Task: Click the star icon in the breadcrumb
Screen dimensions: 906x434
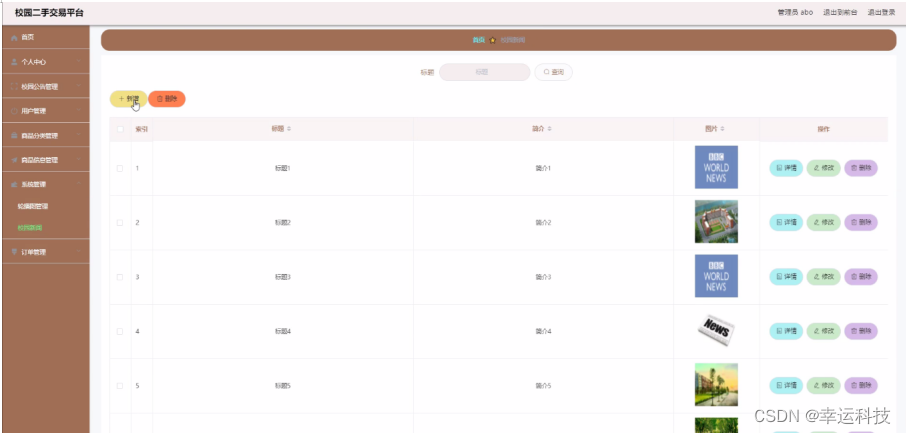Action: pos(493,40)
